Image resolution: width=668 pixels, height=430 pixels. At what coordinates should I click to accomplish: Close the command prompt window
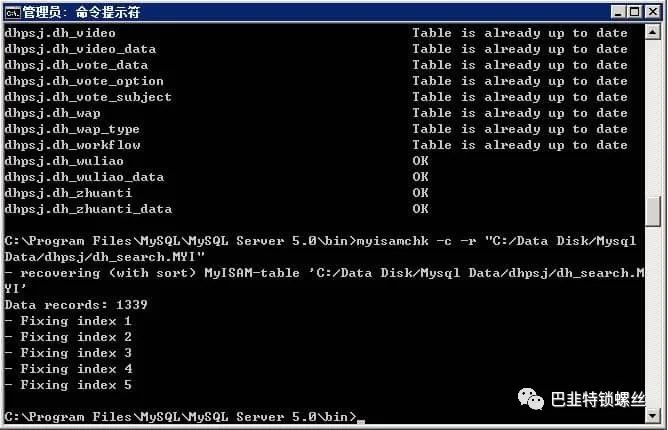pos(653,12)
